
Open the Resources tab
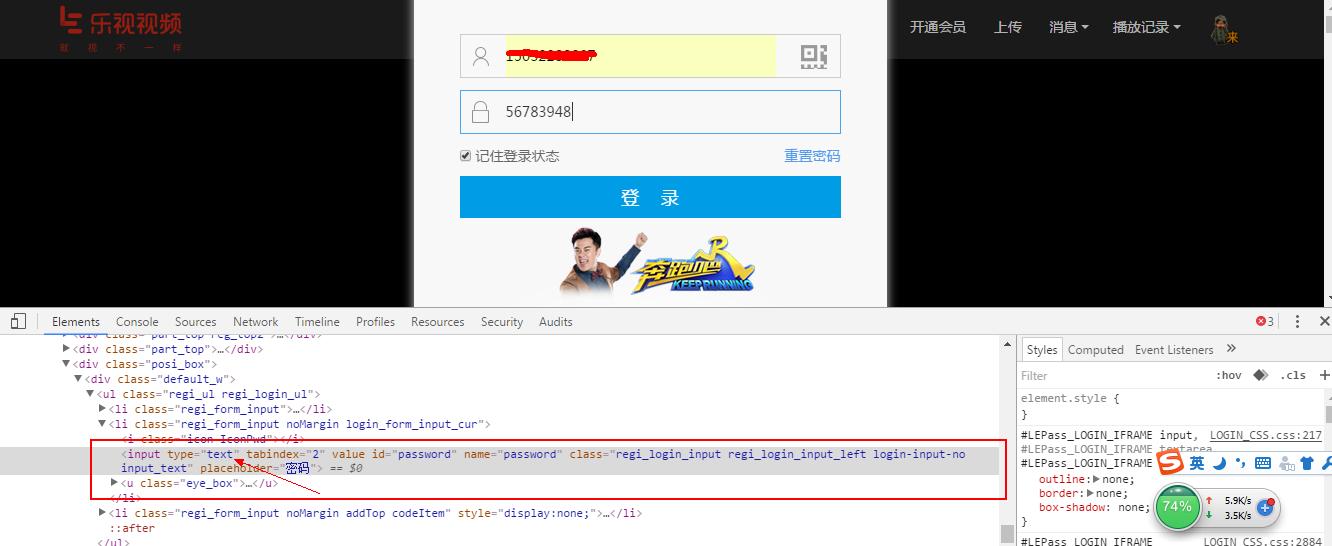tap(437, 321)
